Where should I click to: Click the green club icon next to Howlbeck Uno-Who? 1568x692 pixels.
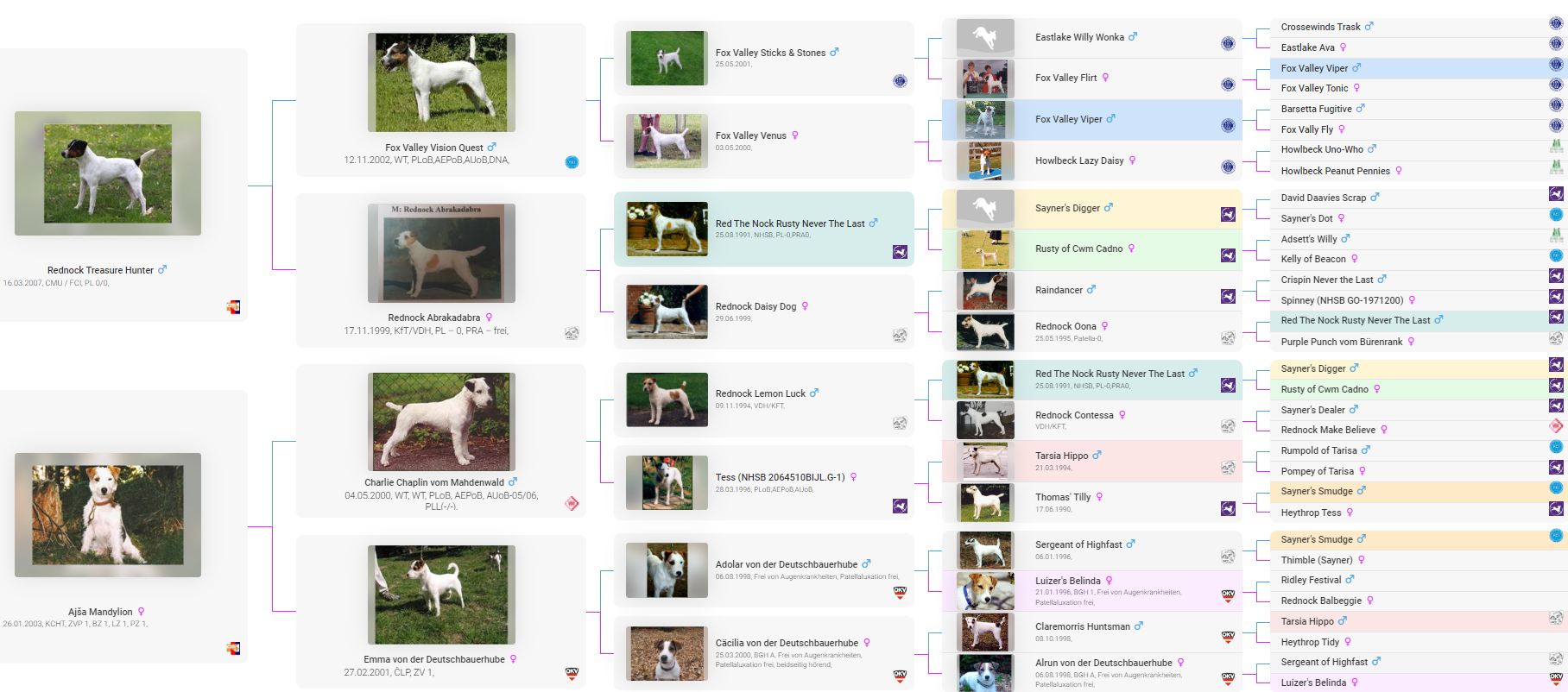click(1556, 147)
